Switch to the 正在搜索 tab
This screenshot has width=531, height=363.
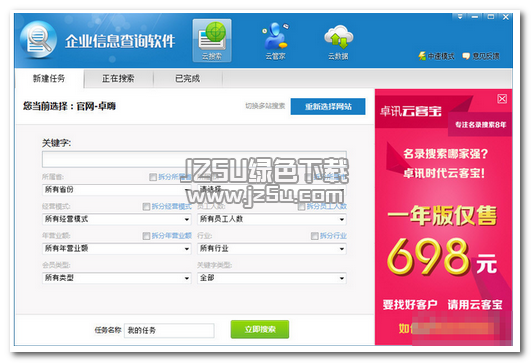[118, 79]
